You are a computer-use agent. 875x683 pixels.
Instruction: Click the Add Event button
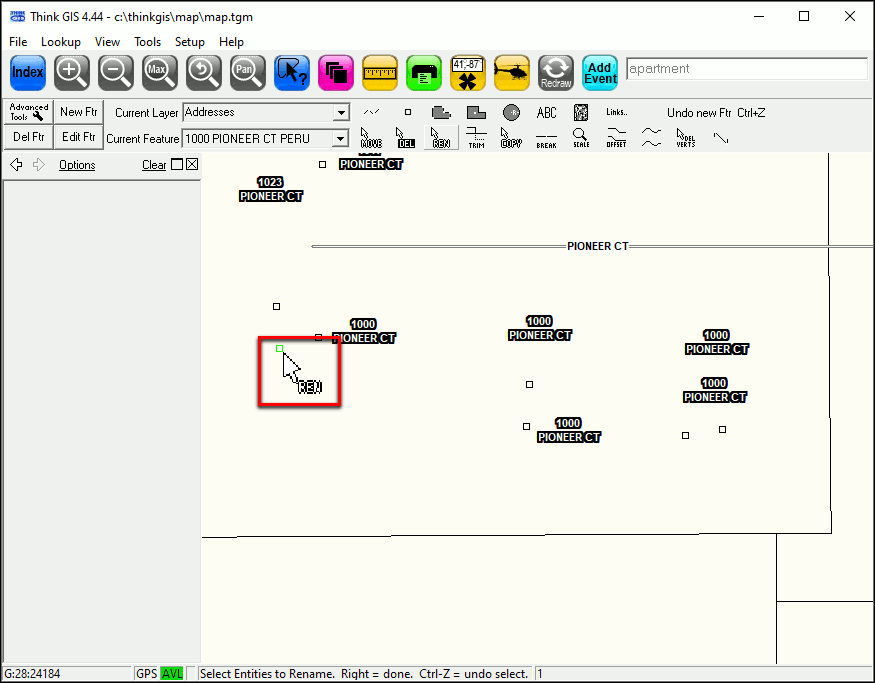(600, 72)
